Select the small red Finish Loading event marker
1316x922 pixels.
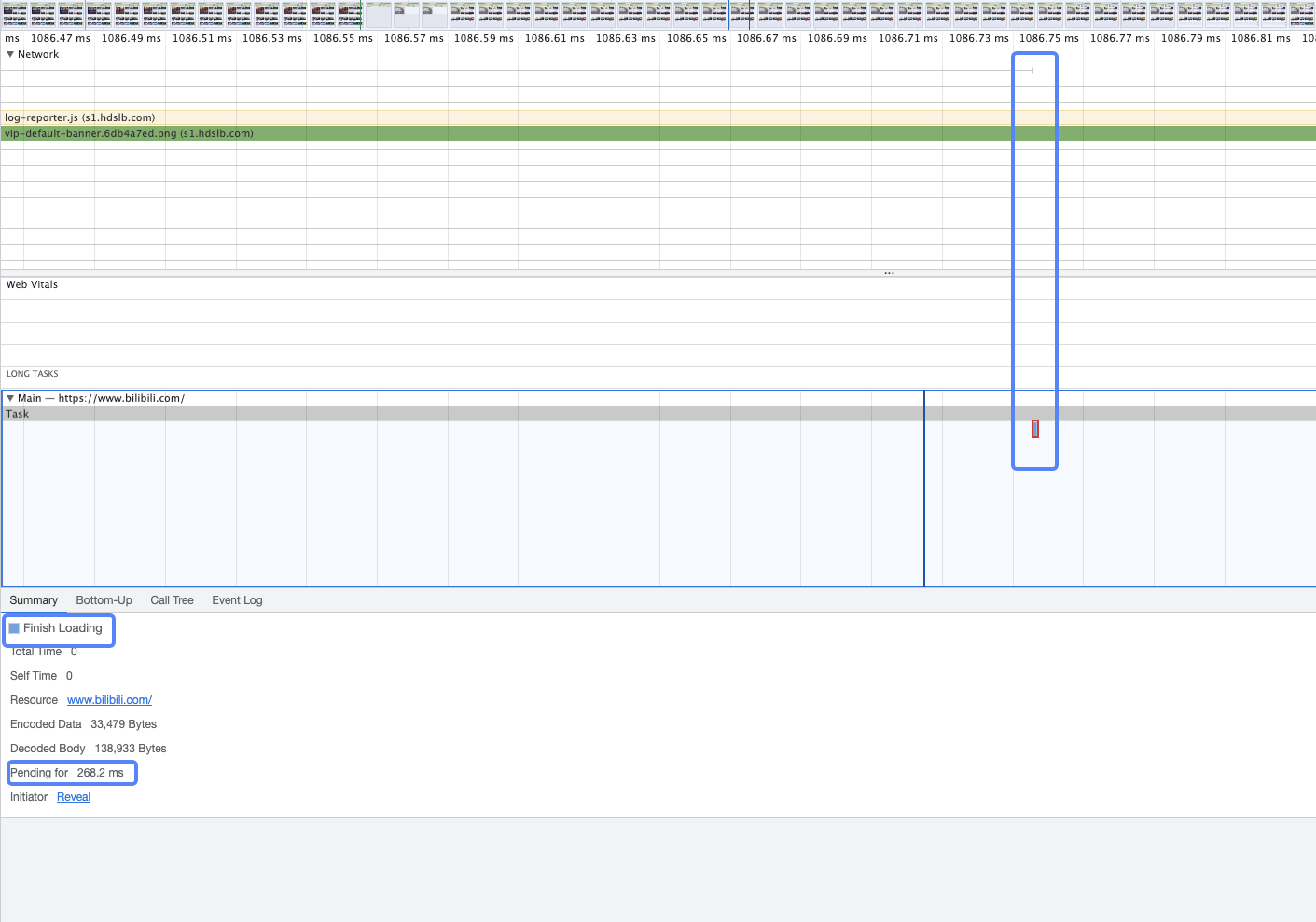tap(1035, 429)
